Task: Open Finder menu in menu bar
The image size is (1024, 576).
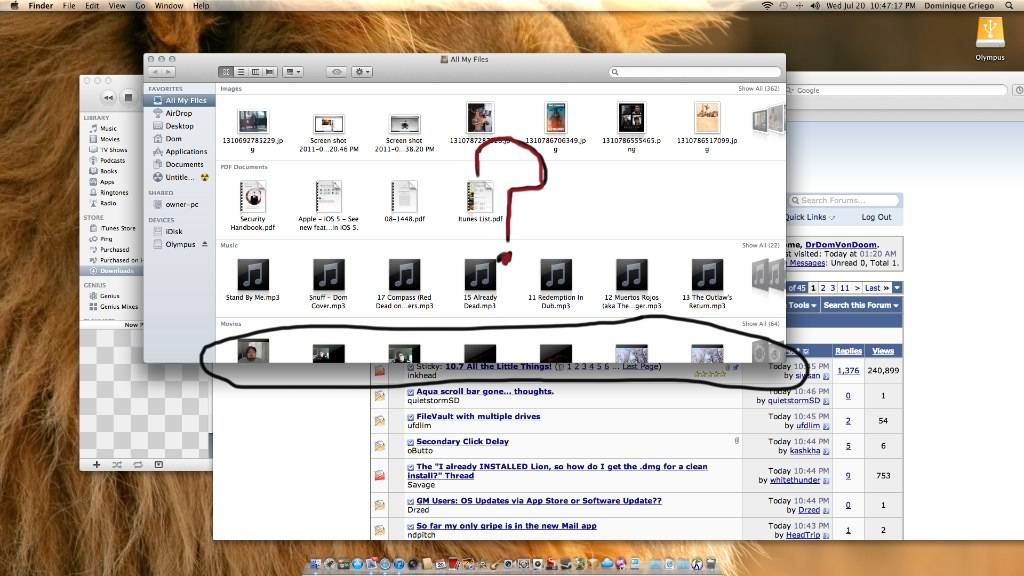Action: pyautogui.click(x=41, y=5)
